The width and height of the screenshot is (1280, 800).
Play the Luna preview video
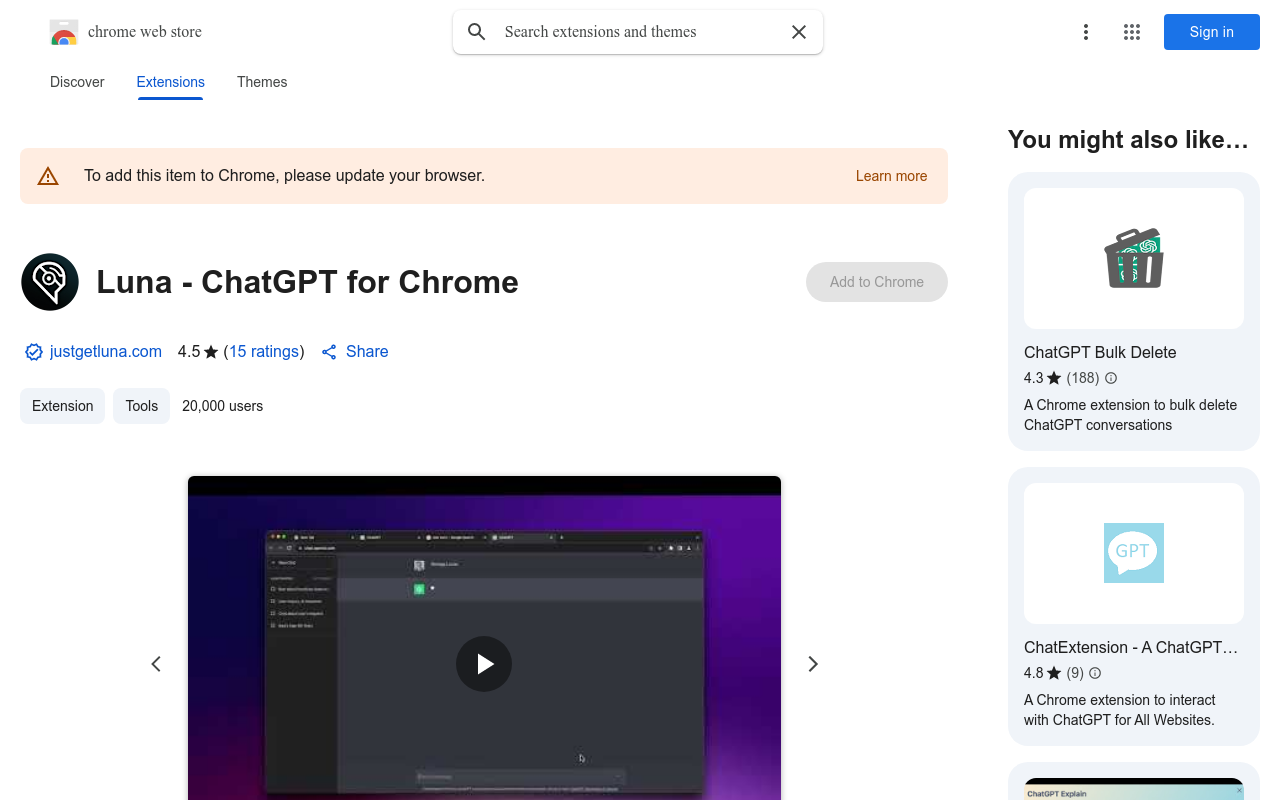tap(484, 664)
